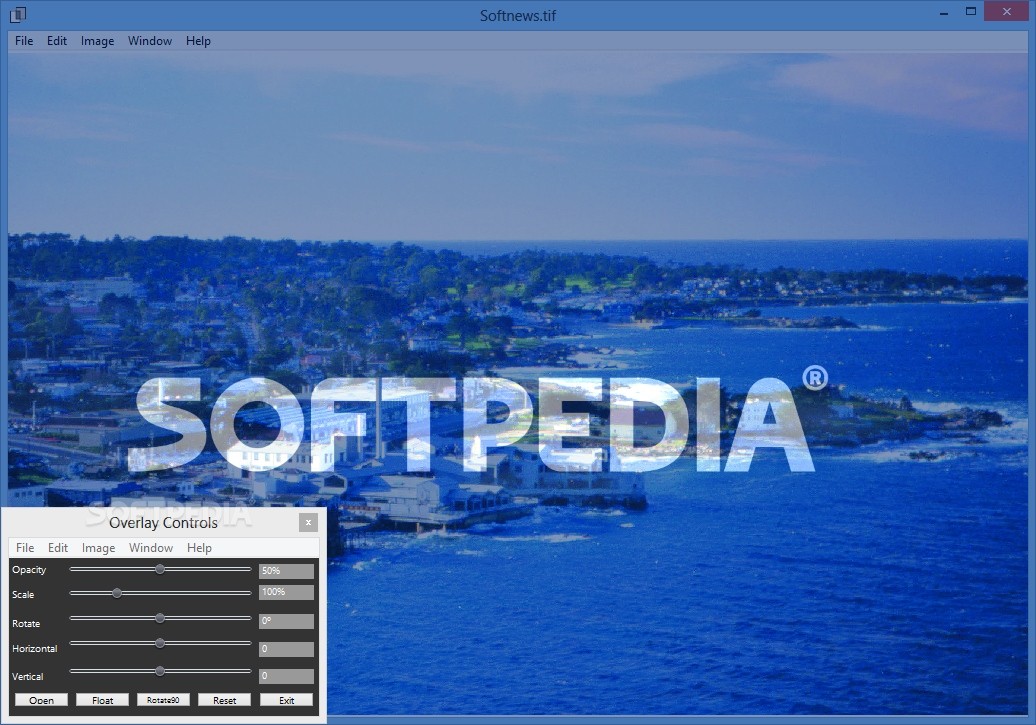Click the Scale label
Screen dimensions: 1036x725
tap(23, 595)
